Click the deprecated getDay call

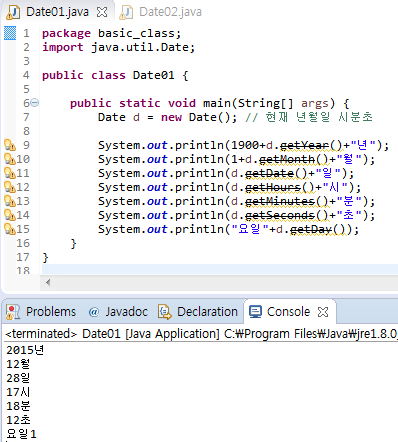point(311,229)
